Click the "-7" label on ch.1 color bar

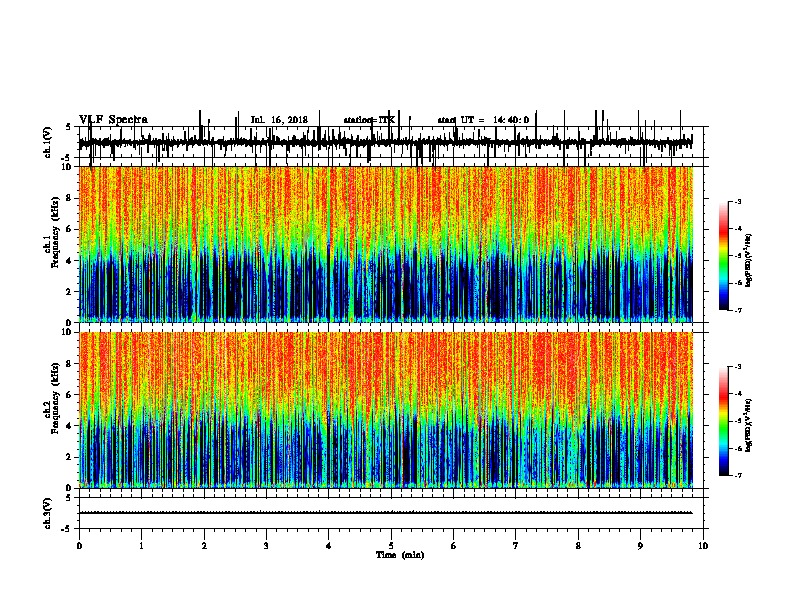(x=738, y=310)
